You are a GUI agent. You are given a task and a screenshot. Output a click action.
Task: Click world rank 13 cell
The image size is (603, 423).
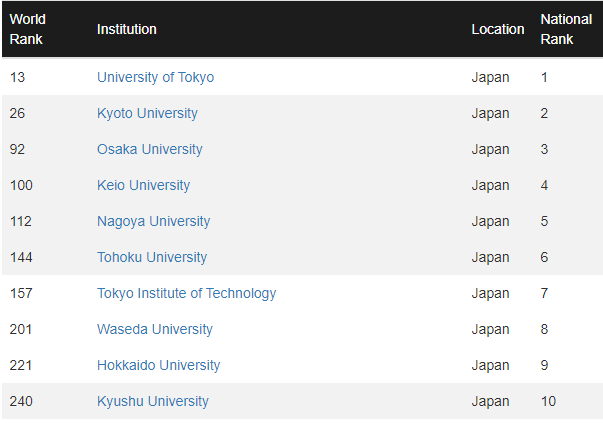(x=17, y=77)
